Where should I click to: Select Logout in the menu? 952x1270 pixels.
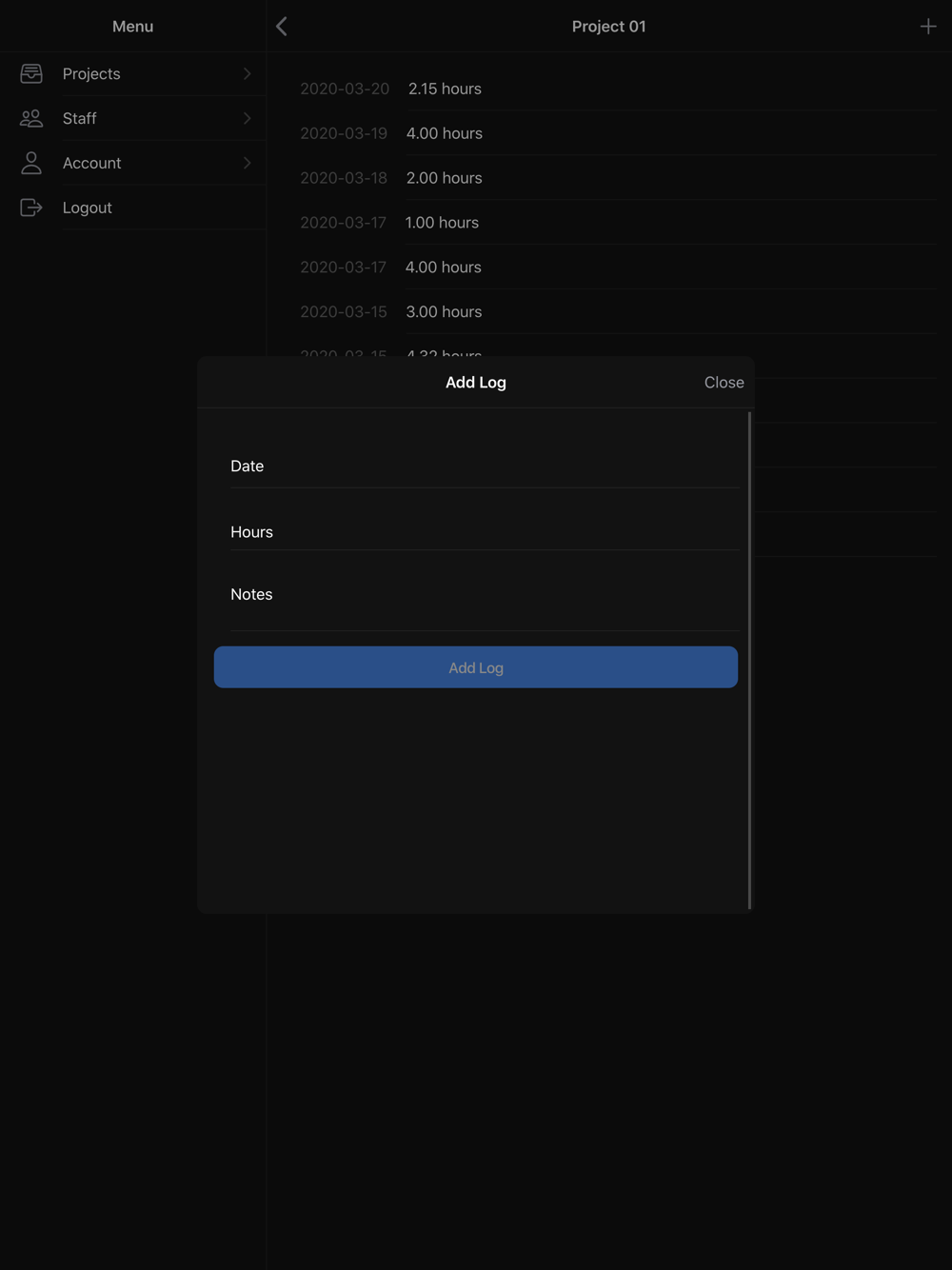point(133,208)
